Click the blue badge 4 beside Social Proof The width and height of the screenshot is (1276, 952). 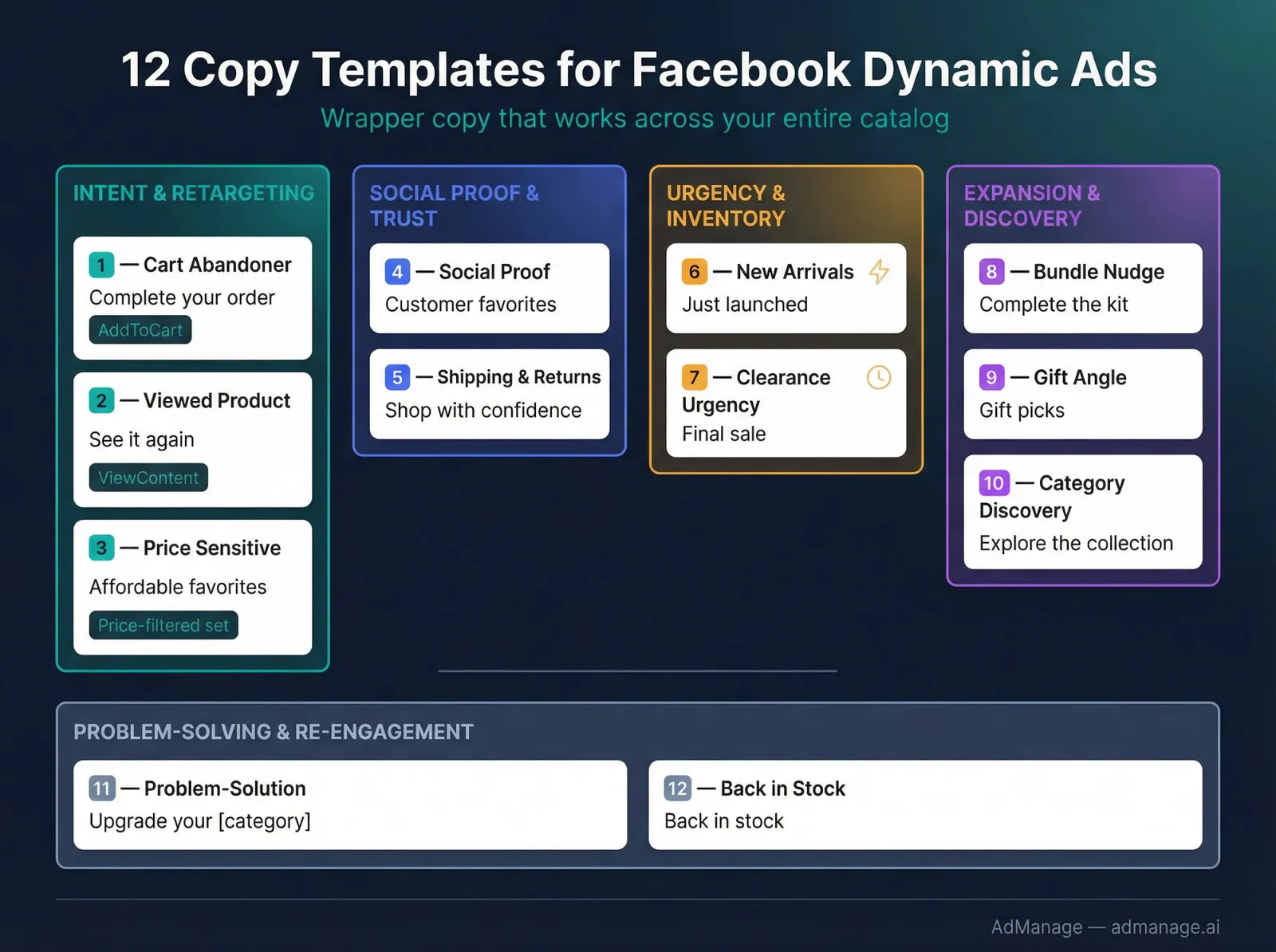[x=398, y=272]
